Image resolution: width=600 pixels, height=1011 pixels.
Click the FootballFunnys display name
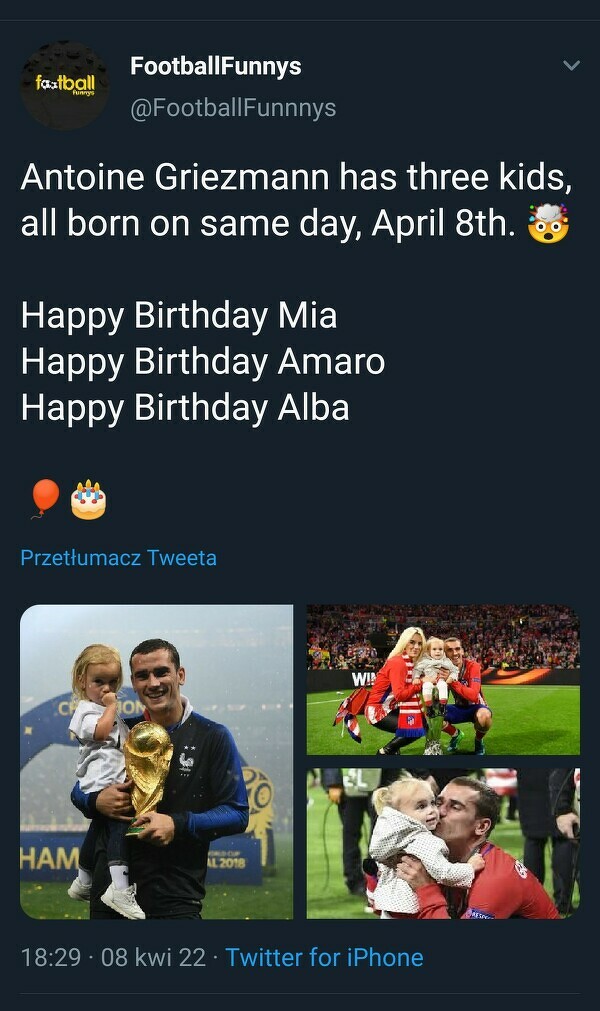215,66
